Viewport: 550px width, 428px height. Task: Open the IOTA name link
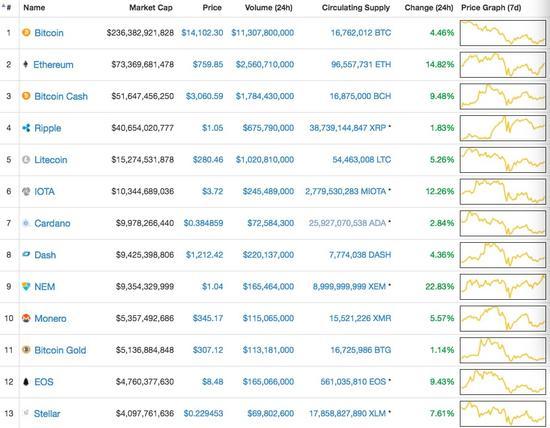click(x=45, y=192)
